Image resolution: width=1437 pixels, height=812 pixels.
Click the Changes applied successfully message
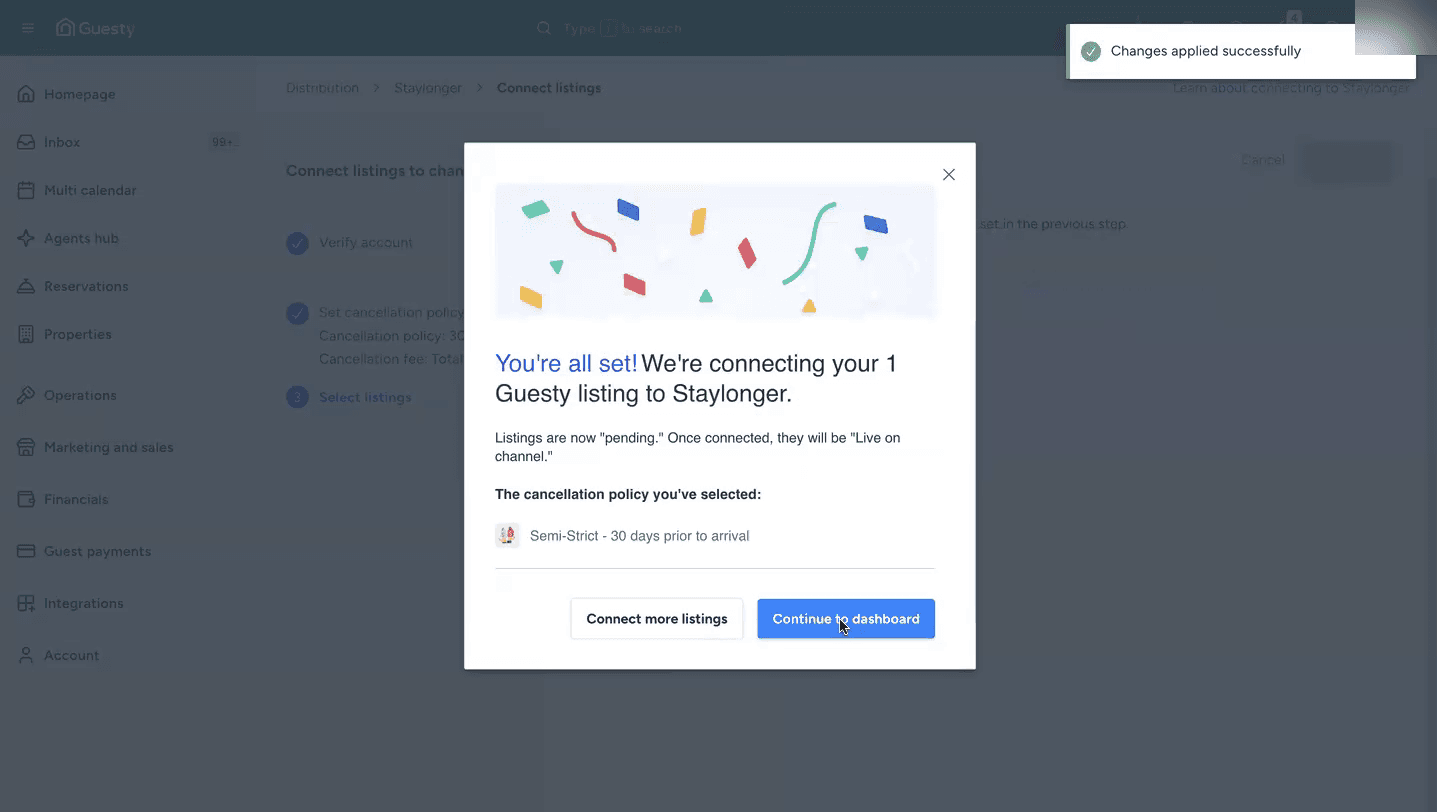pyautogui.click(x=1206, y=51)
